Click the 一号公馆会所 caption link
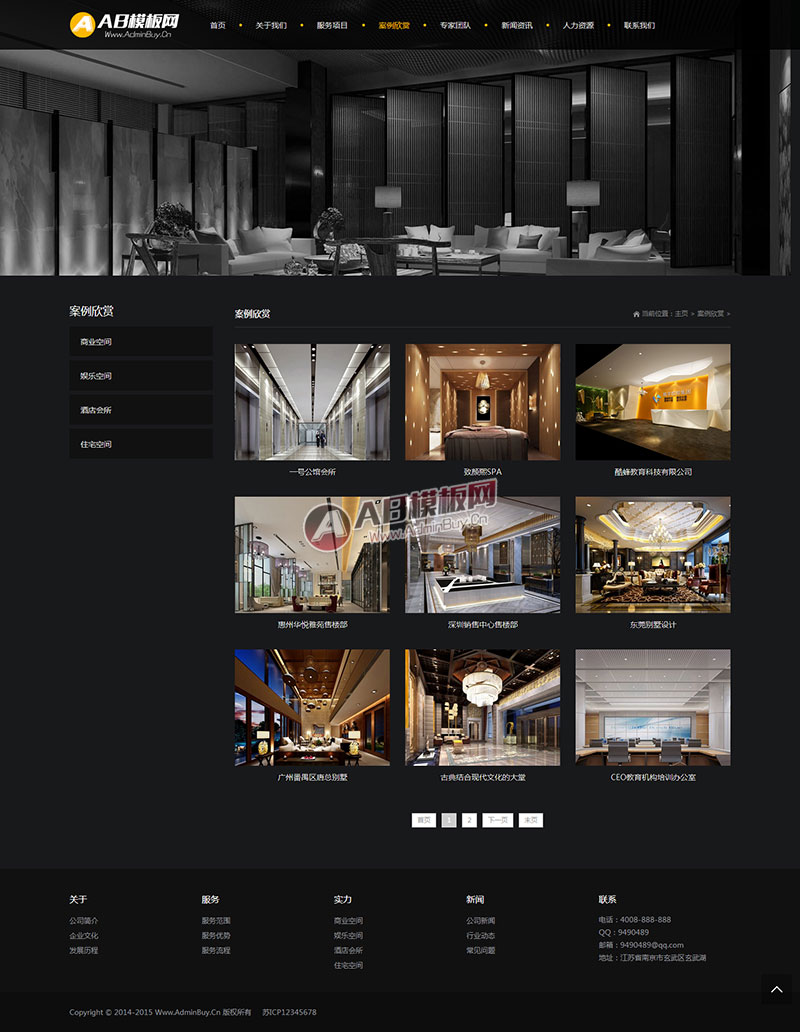800x1032 pixels. (x=312, y=472)
